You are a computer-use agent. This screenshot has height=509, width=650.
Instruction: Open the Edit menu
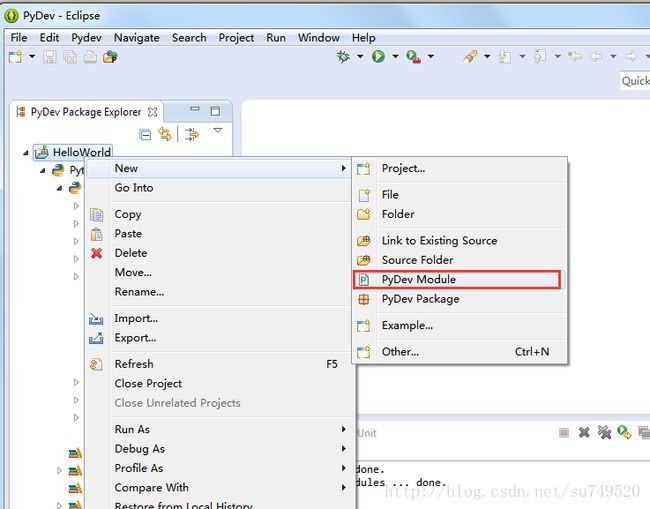[49, 38]
